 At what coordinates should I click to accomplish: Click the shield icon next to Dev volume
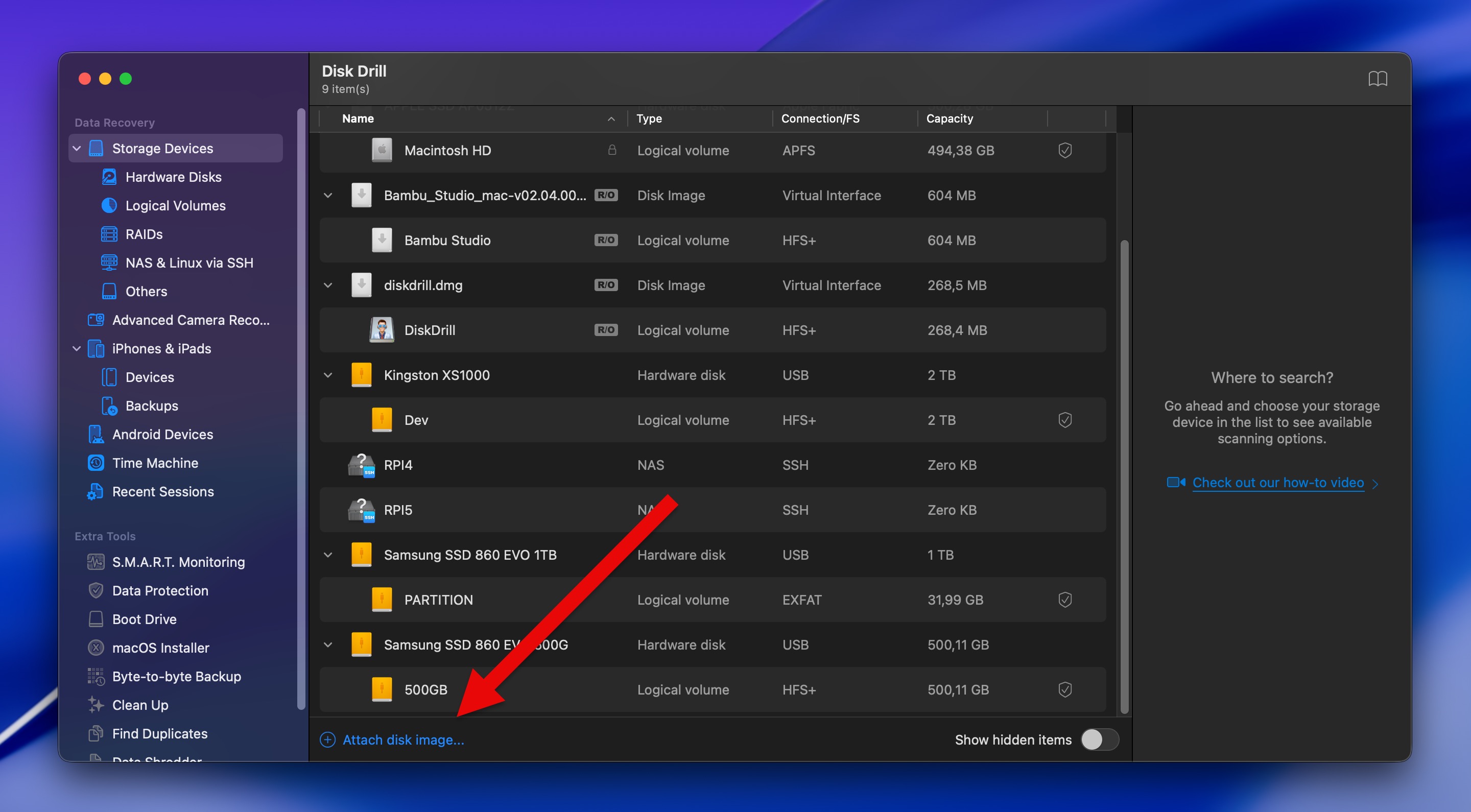(x=1064, y=420)
